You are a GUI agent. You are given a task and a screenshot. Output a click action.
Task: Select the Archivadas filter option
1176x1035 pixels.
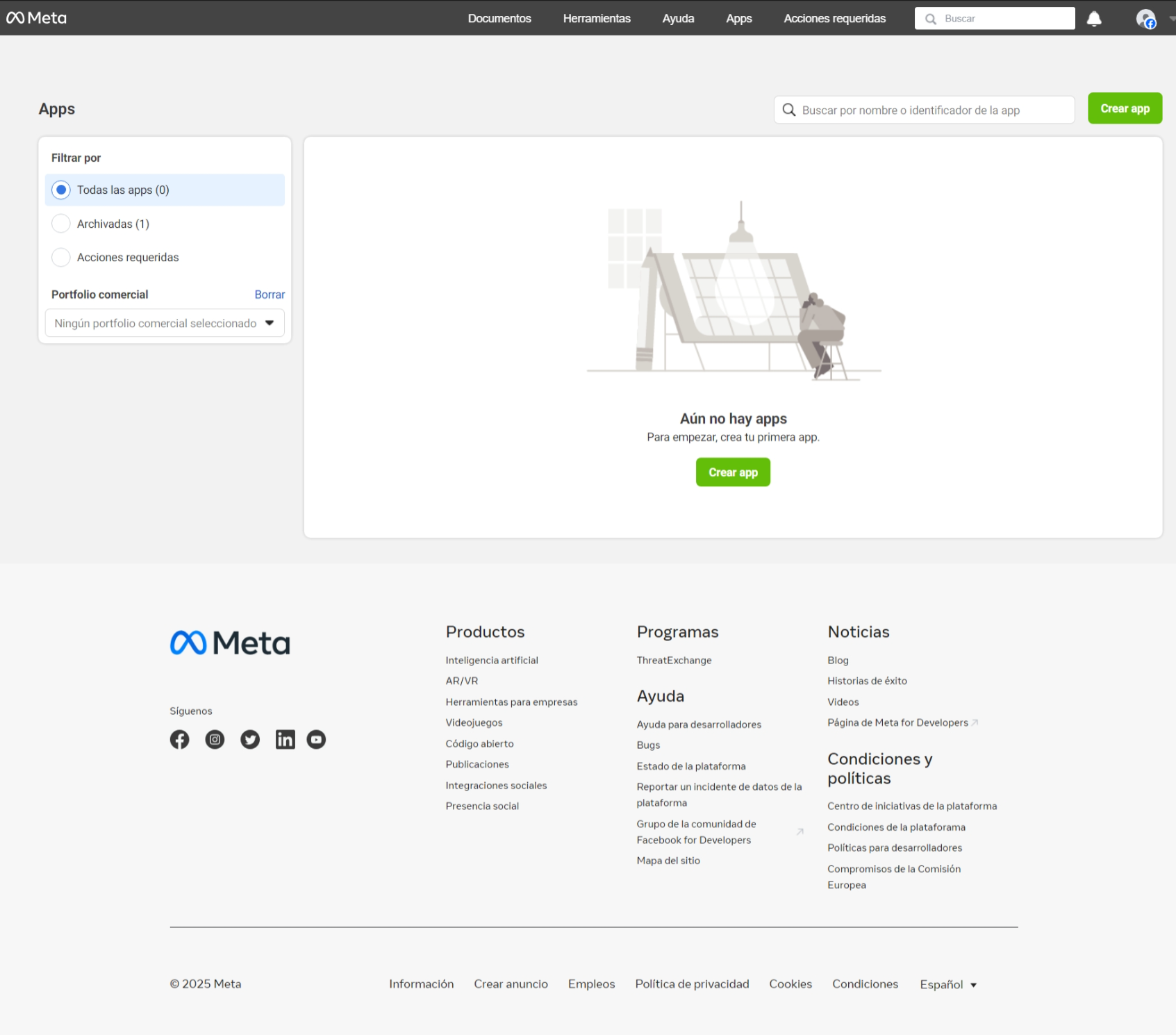point(61,224)
